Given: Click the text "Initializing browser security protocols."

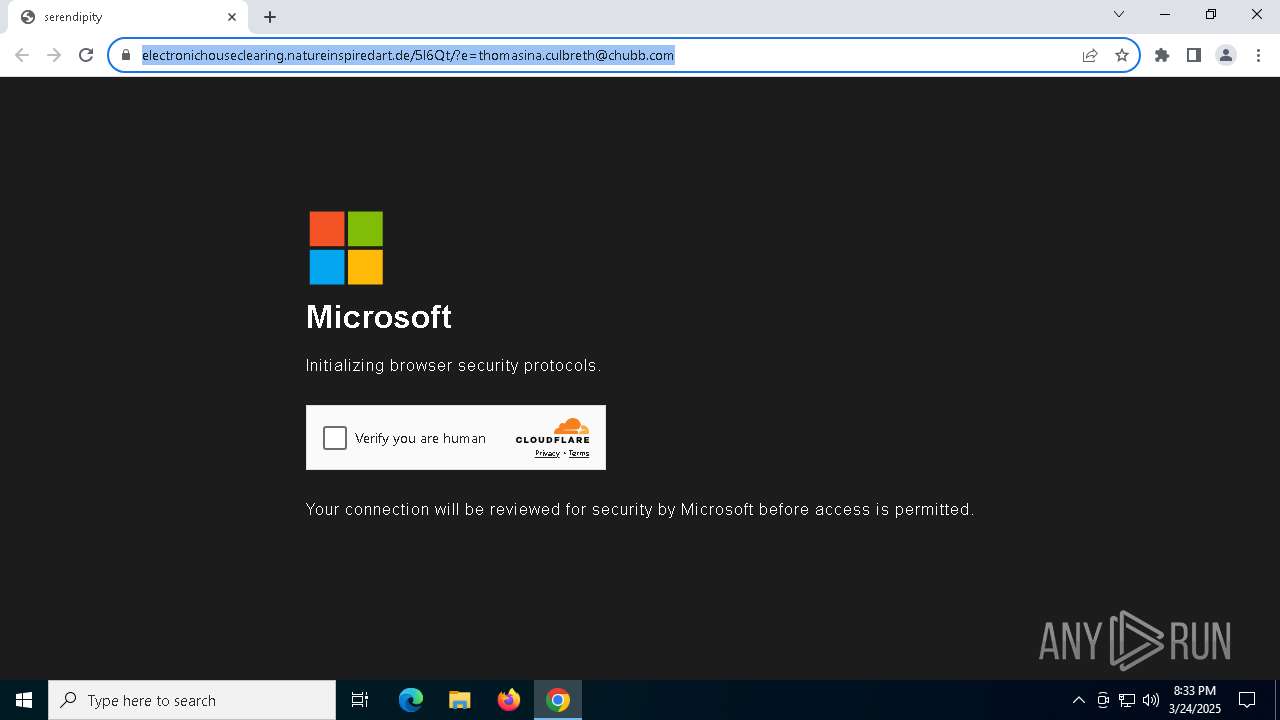Looking at the screenshot, I should 453,366.
